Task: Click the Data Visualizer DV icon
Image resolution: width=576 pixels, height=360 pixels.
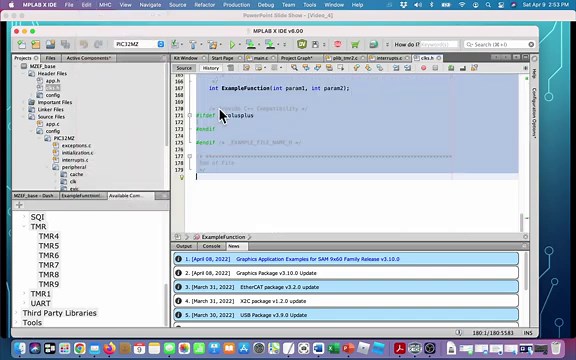Action: point(302,44)
